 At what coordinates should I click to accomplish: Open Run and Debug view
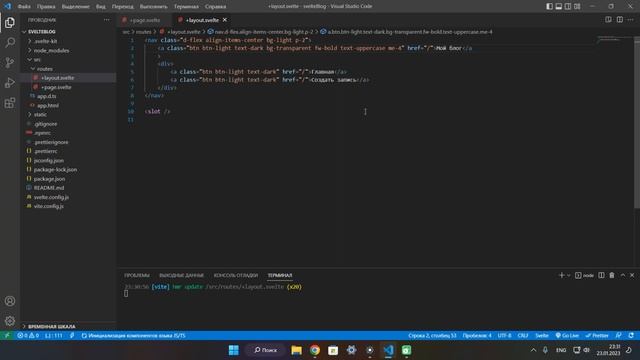pos(10,82)
